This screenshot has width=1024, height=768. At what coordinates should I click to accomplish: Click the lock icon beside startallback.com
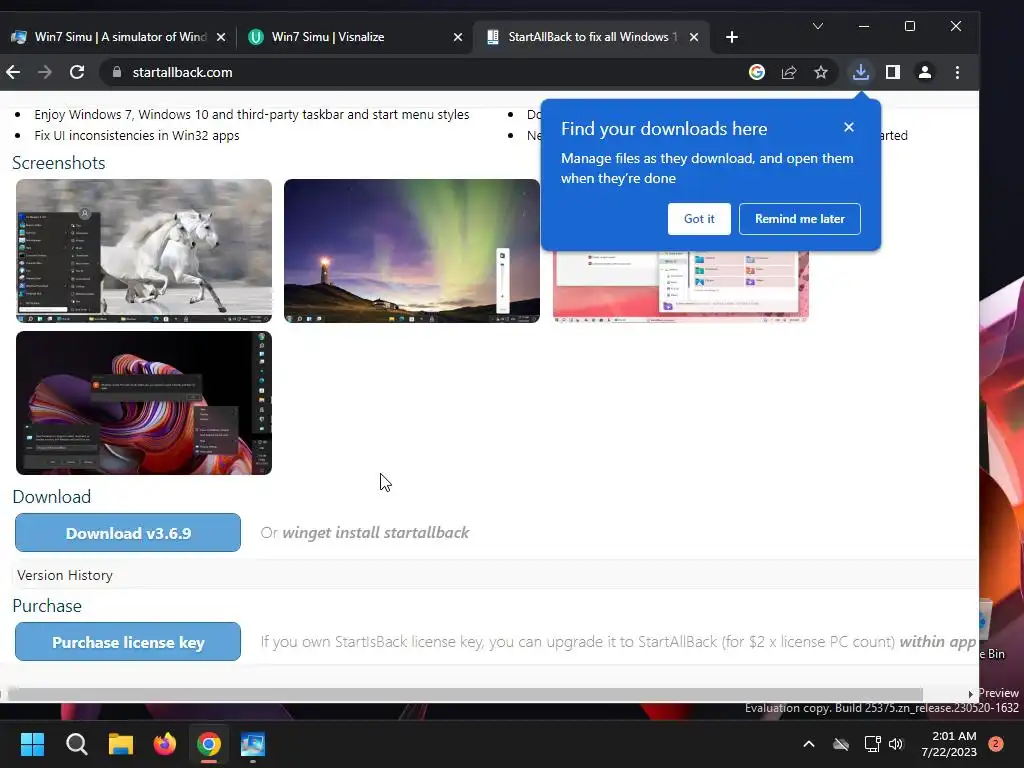tap(117, 72)
